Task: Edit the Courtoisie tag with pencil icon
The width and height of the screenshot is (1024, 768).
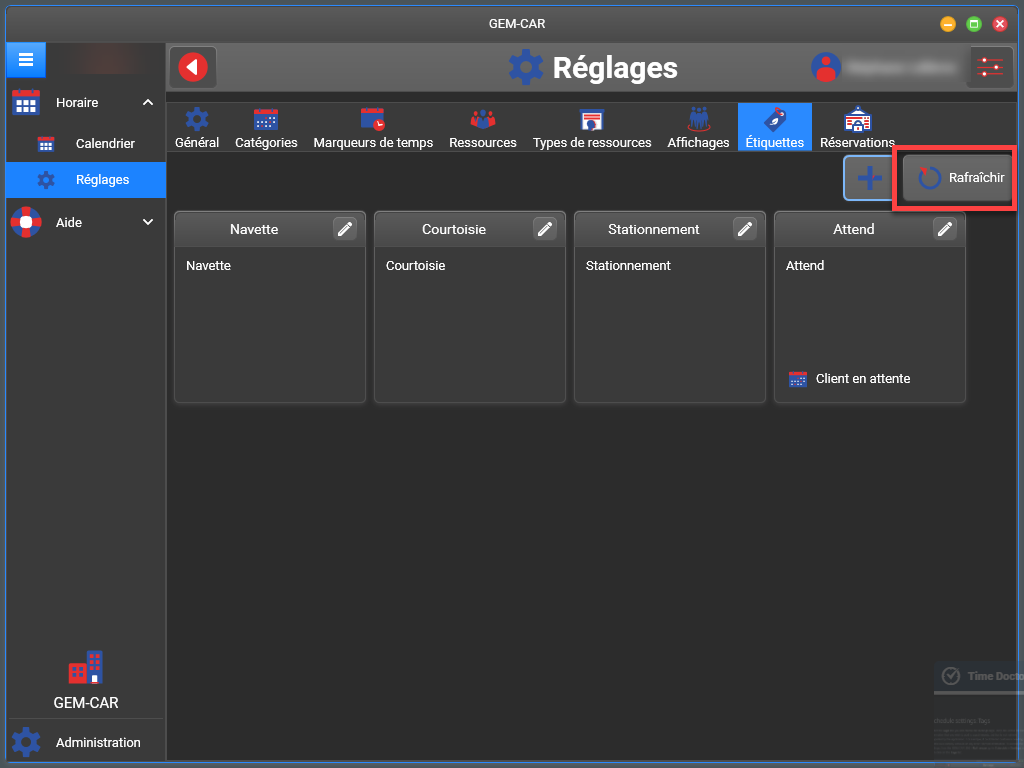Action: point(545,229)
